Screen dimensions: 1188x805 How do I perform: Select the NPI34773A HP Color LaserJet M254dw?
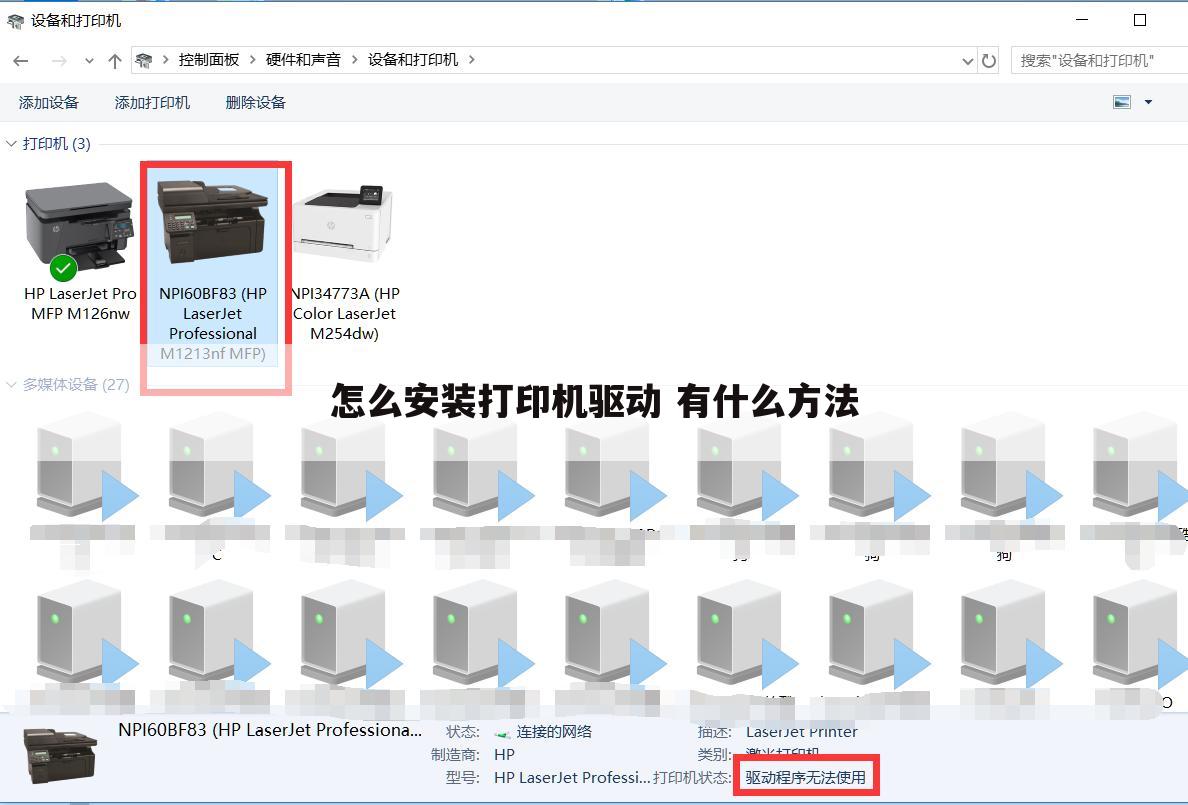click(x=345, y=262)
